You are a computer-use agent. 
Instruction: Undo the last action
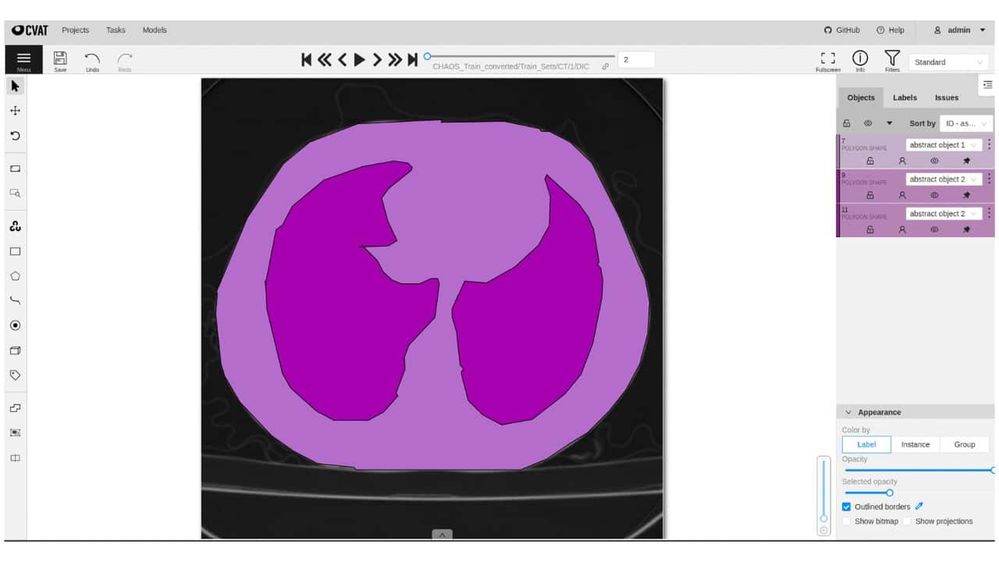click(x=92, y=61)
